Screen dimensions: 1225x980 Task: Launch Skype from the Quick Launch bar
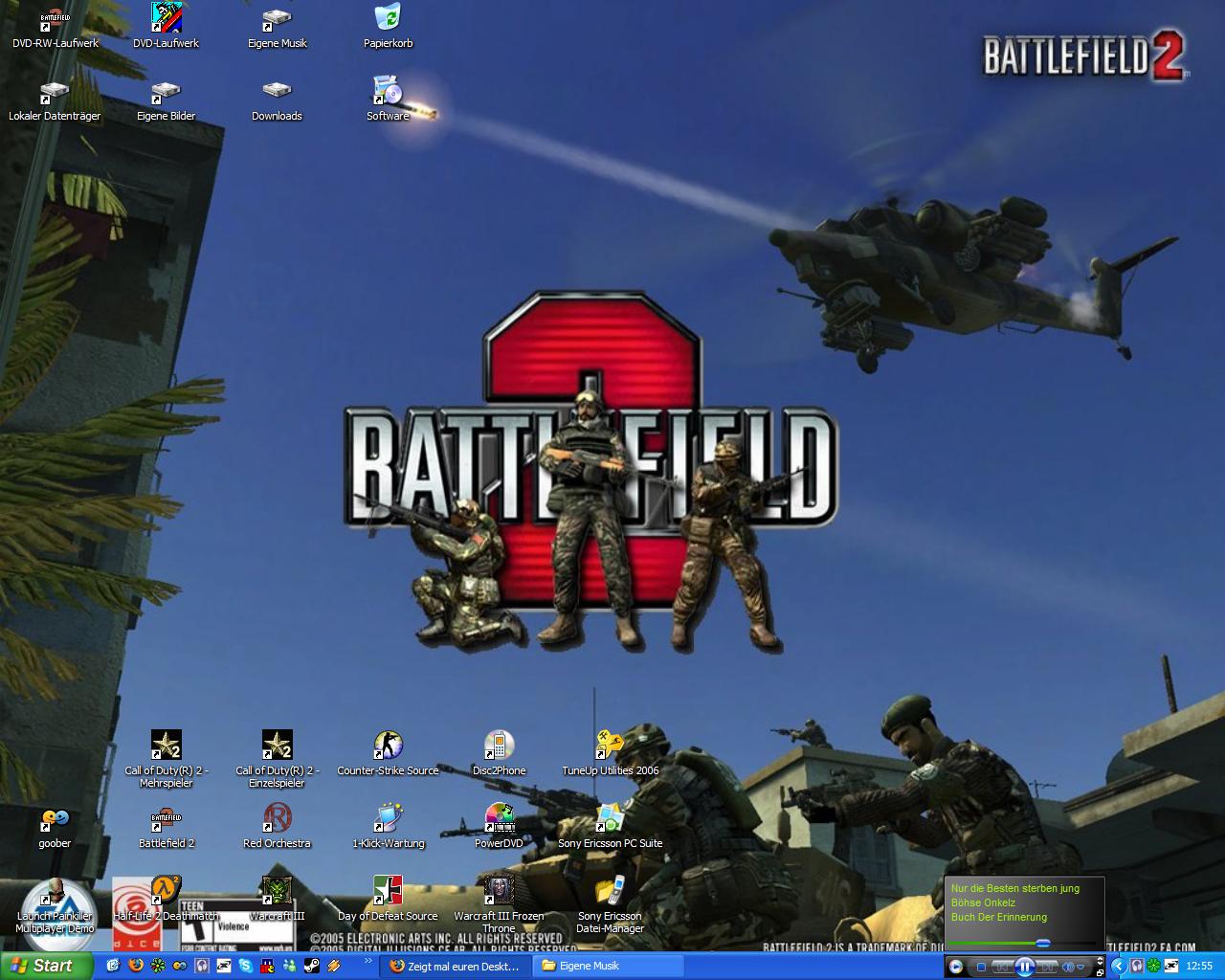246,966
